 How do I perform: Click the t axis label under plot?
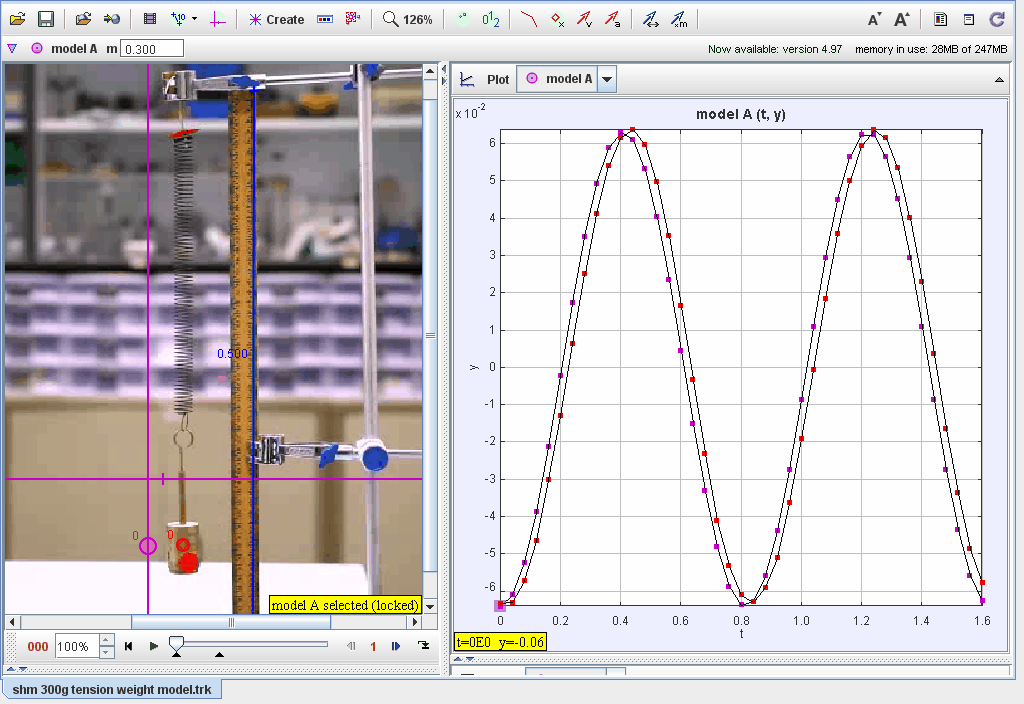click(x=741, y=633)
